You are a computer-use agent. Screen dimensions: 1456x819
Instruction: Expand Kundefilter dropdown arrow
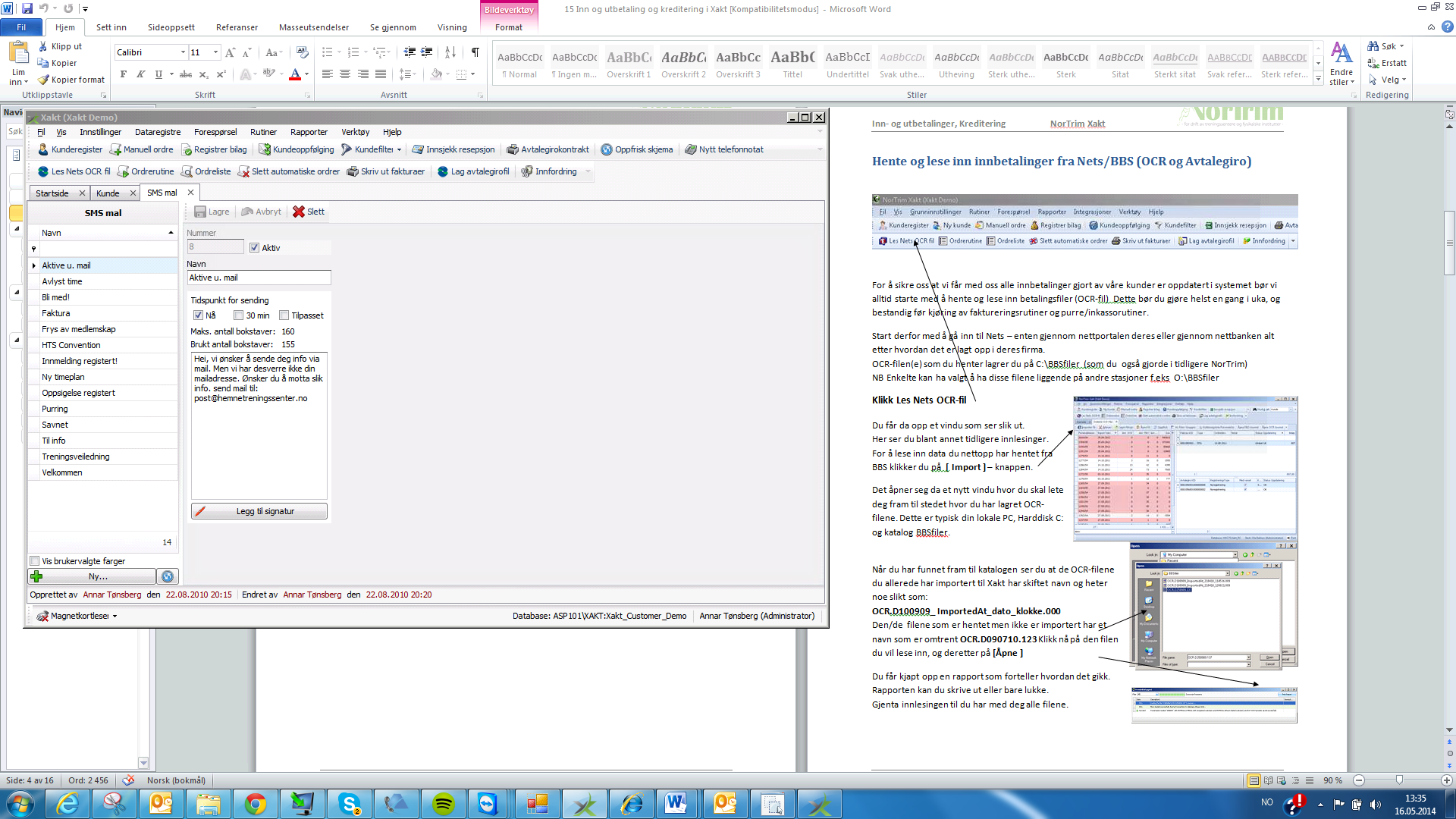tap(399, 149)
